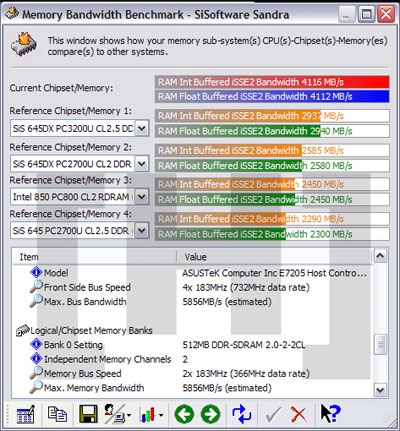Click the green Float 2450 MB/s reference bar
This screenshot has width=400, height=431.
272,199
